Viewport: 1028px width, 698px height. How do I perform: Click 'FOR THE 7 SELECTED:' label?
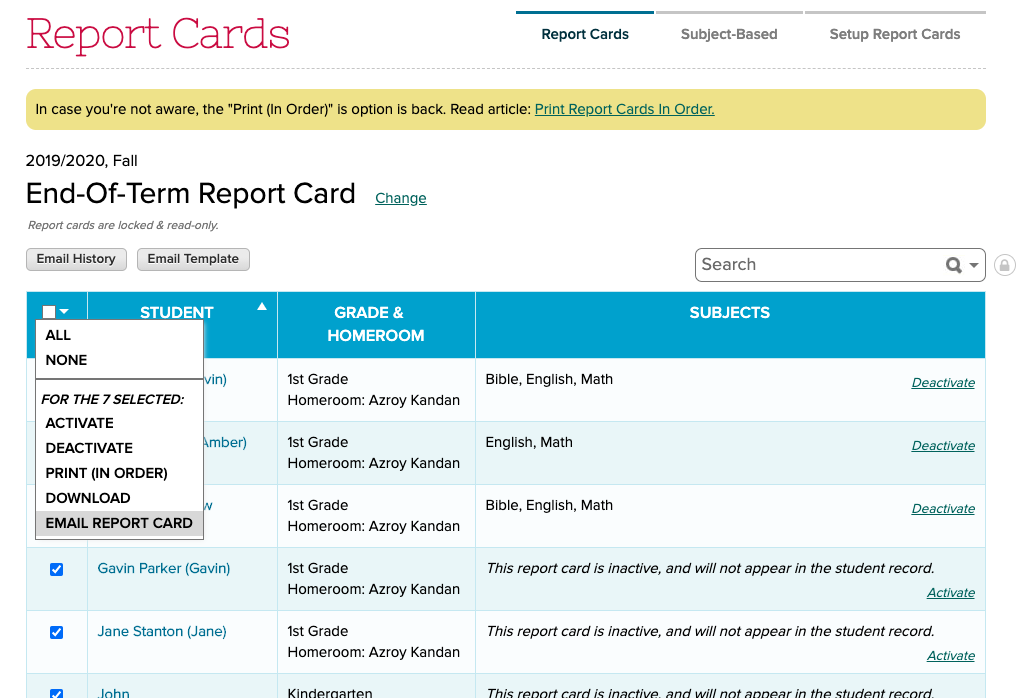(x=113, y=399)
